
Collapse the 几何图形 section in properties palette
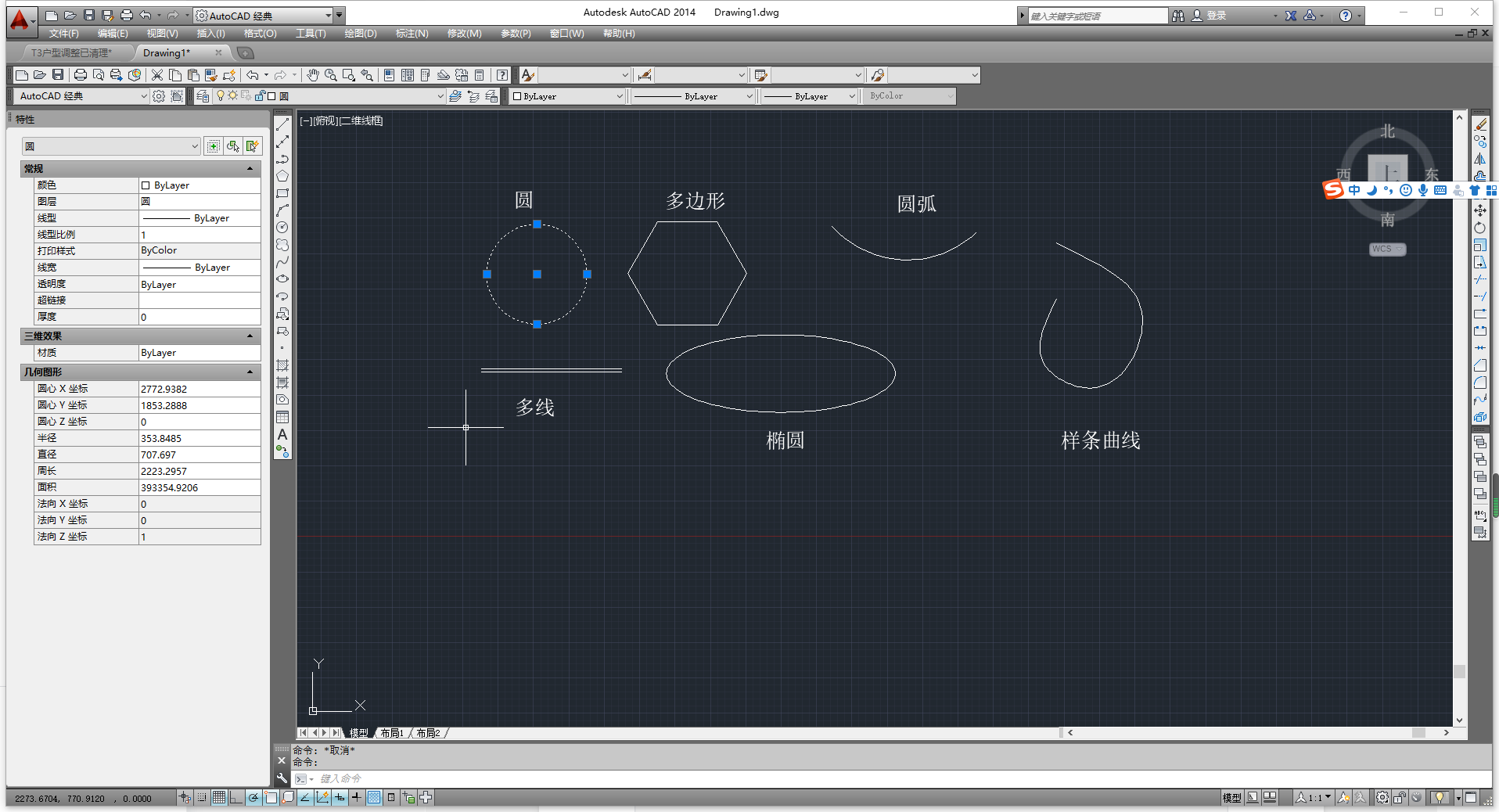click(x=250, y=372)
